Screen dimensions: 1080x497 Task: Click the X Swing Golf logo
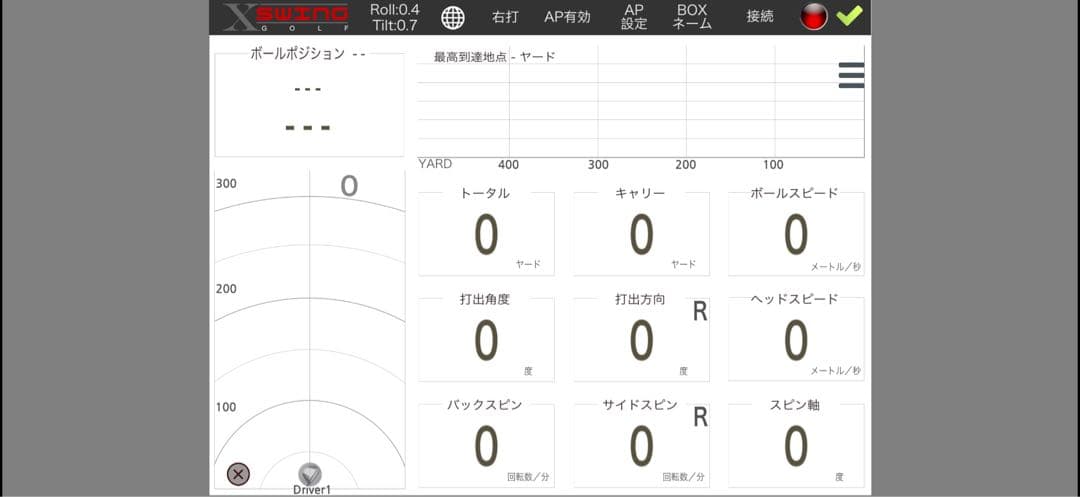pyautogui.click(x=286, y=17)
